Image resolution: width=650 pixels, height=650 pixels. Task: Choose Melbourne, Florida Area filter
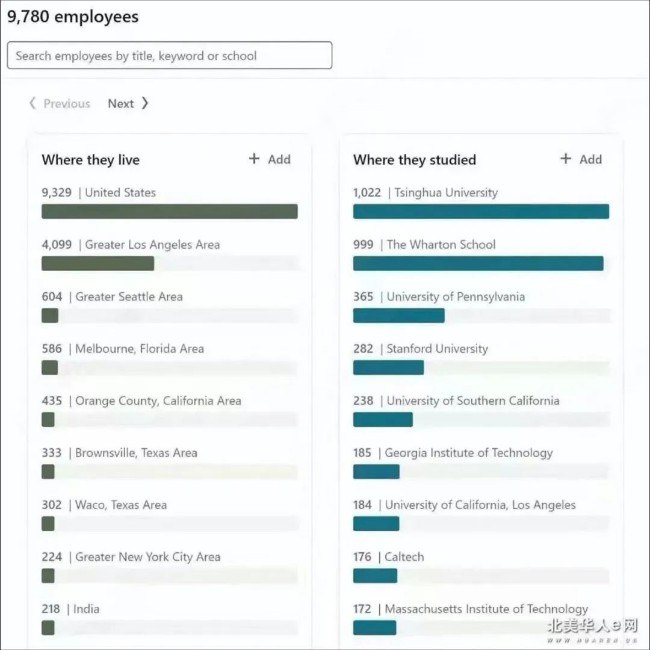(170, 359)
